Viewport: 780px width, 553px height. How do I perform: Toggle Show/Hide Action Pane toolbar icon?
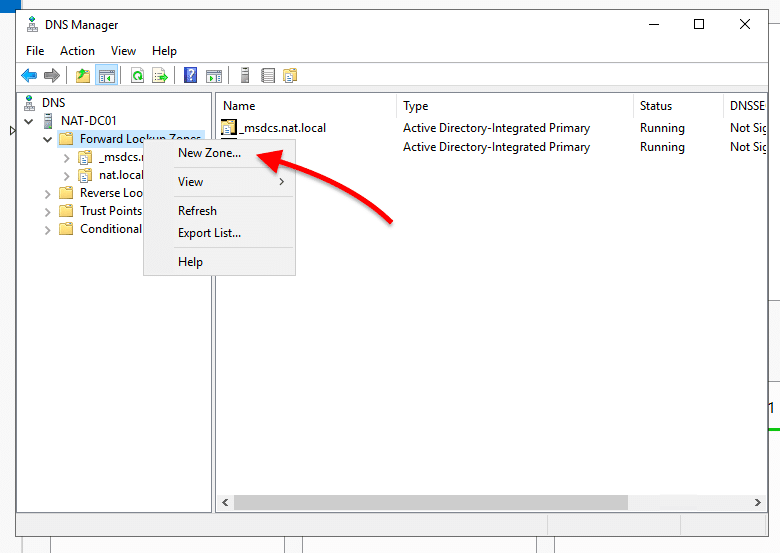[x=214, y=76]
